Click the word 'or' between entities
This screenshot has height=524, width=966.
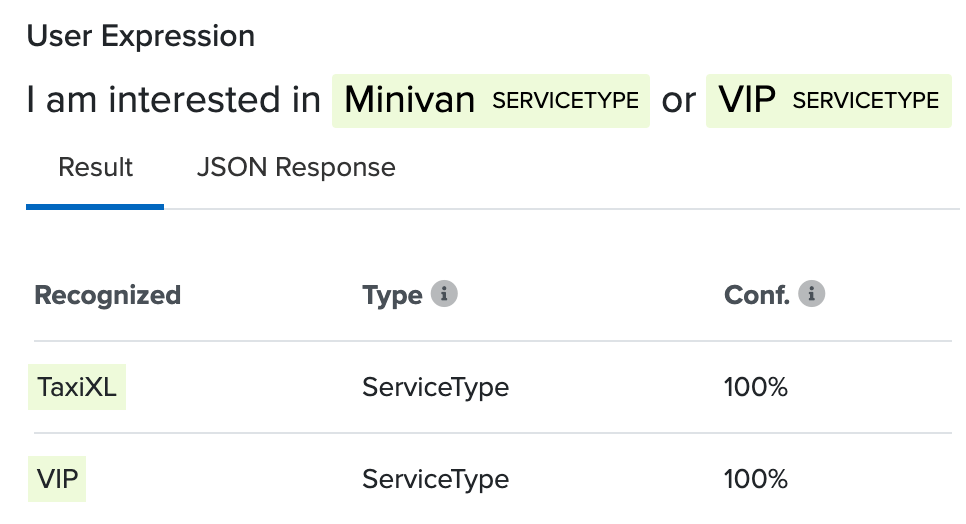click(x=678, y=100)
